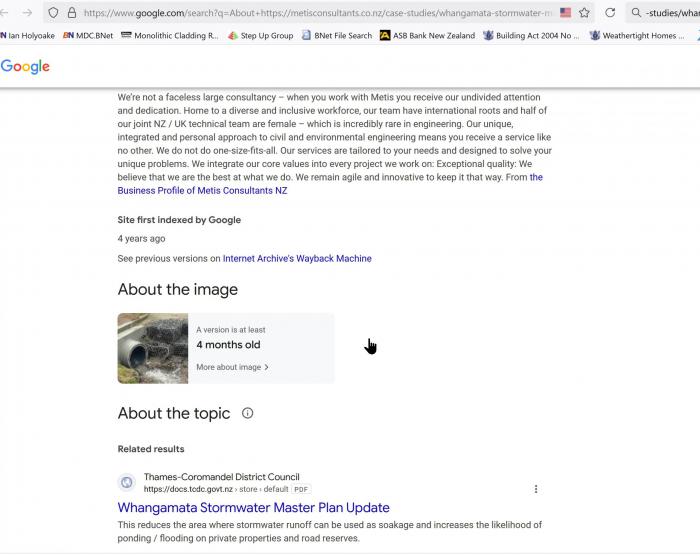This screenshot has height=555, width=700.
Task: Open the Building Act 2004 bookmark
Action: pyautogui.click(x=531, y=35)
